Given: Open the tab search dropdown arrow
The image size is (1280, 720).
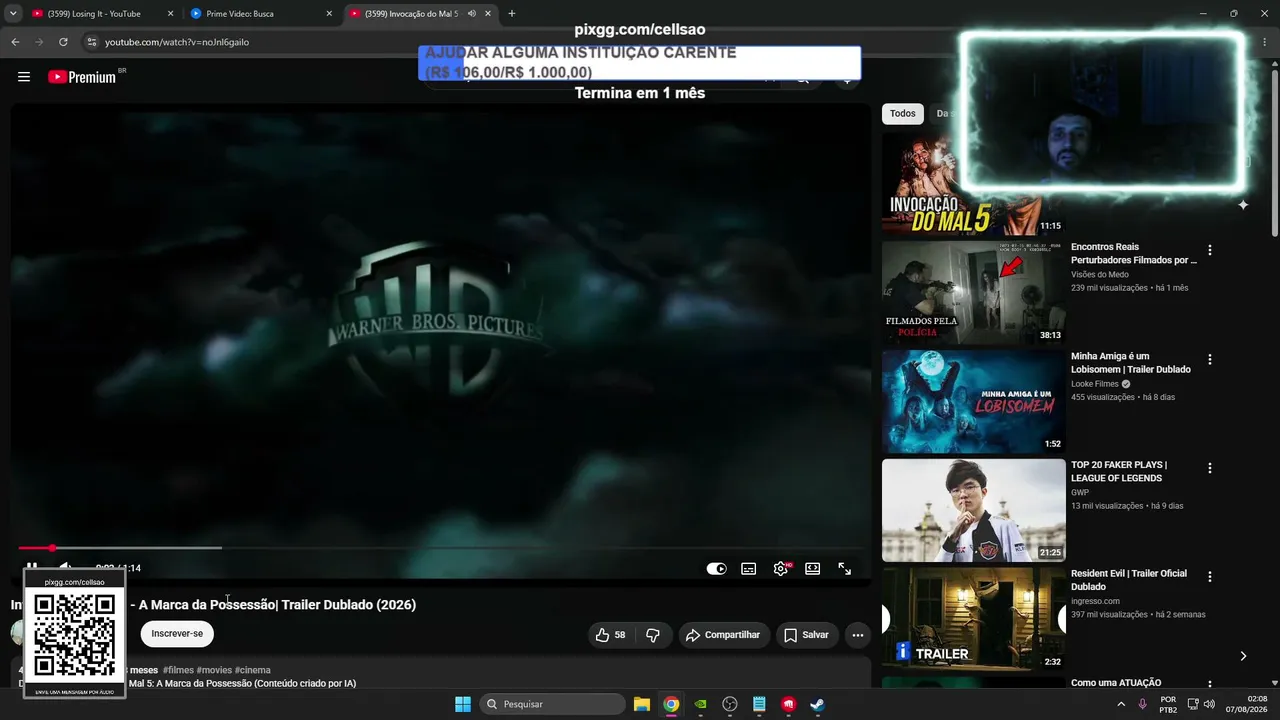Looking at the screenshot, I should click(14, 14).
